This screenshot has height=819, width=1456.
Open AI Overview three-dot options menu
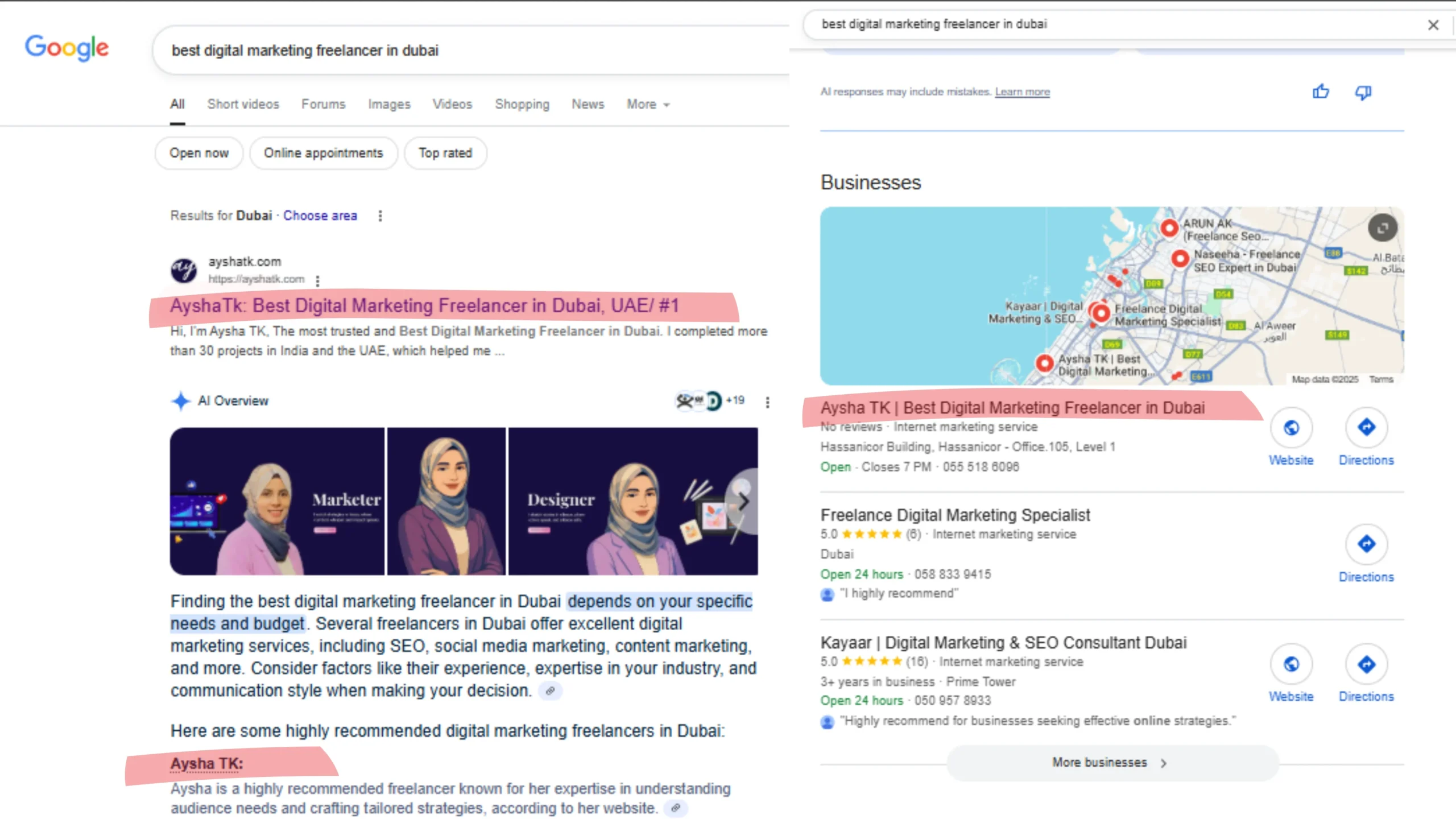pos(767,402)
